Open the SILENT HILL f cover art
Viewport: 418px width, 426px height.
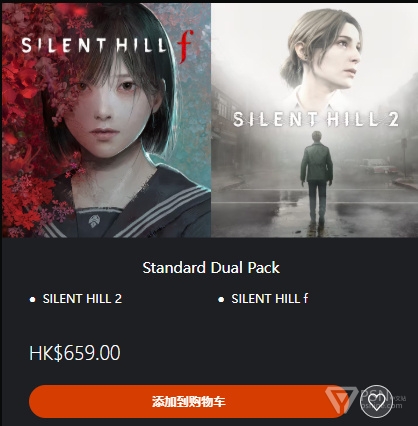(x=107, y=120)
